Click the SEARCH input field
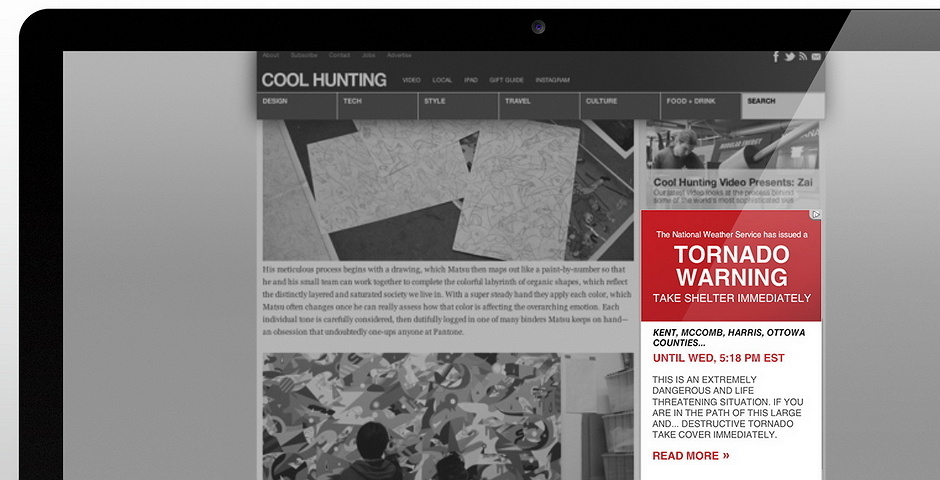The width and height of the screenshot is (940, 480). click(x=783, y=106)
